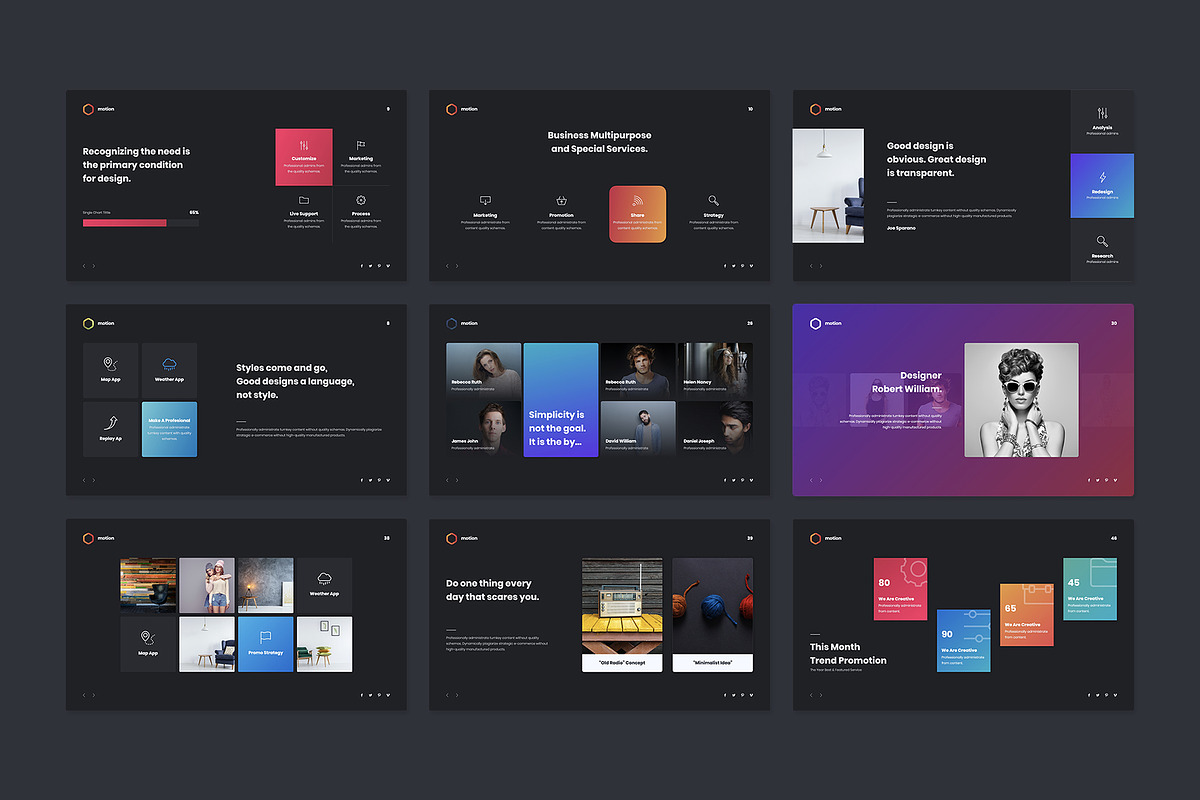The image size is (1200, 800).
Task: Click the Facebook icon on the purple Designer slide
Action: (x=1089, y=480)
